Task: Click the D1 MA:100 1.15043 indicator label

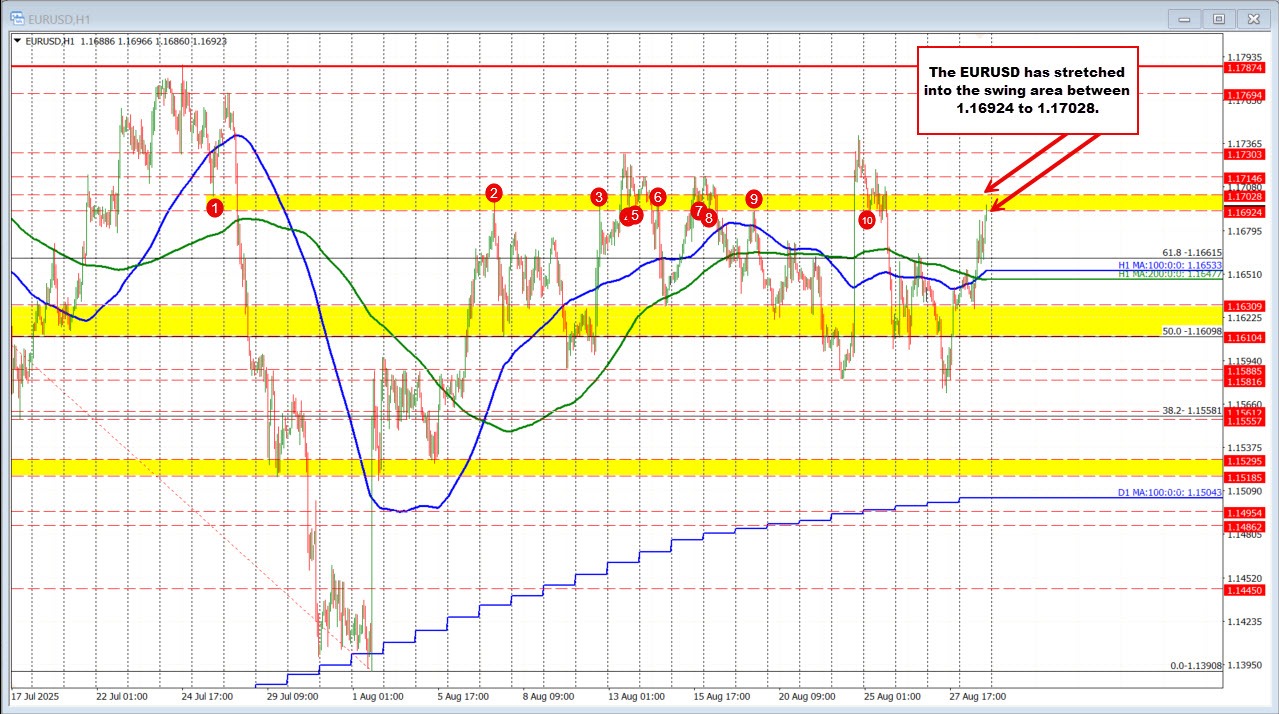Action: 1171,493
